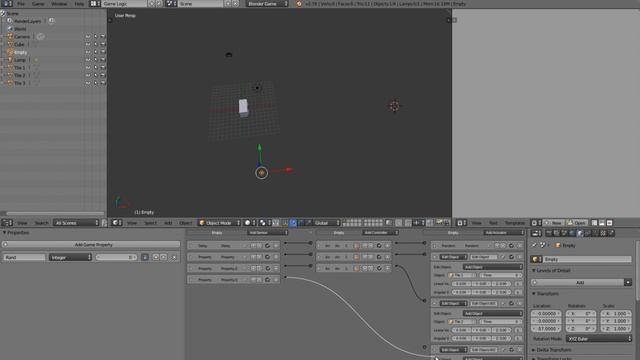640x360 pixels.
Task: Click the Blender info editor type icon
Action: coord(7,4)
